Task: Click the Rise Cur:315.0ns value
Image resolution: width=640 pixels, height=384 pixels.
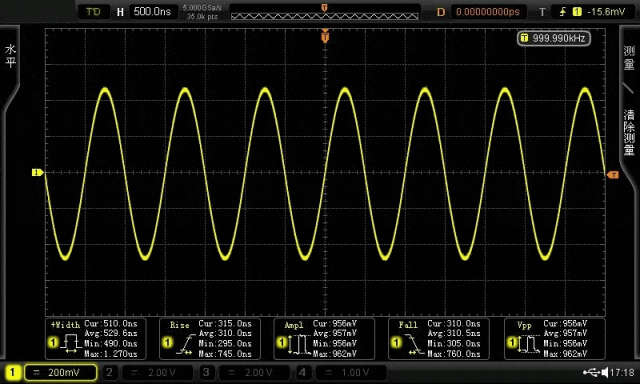Action: [x=225, y=324]
